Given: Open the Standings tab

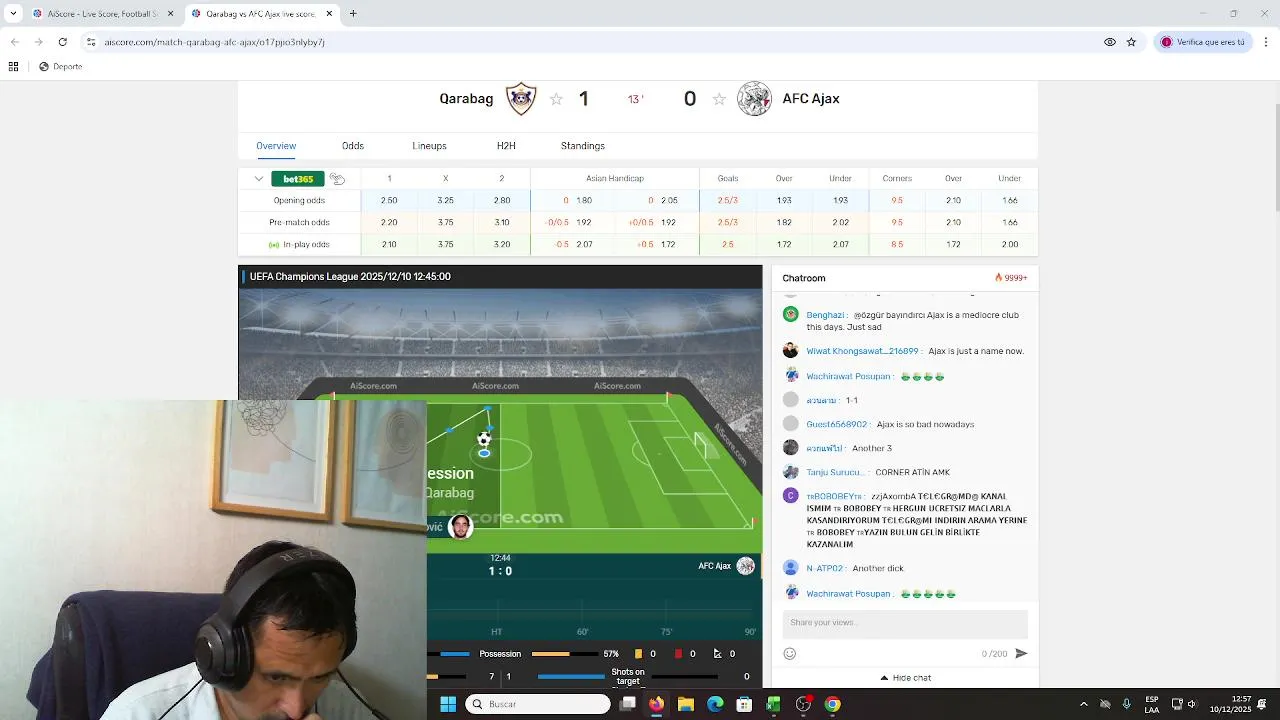Looking at the screenshot, I should click(x=583, y=146).
